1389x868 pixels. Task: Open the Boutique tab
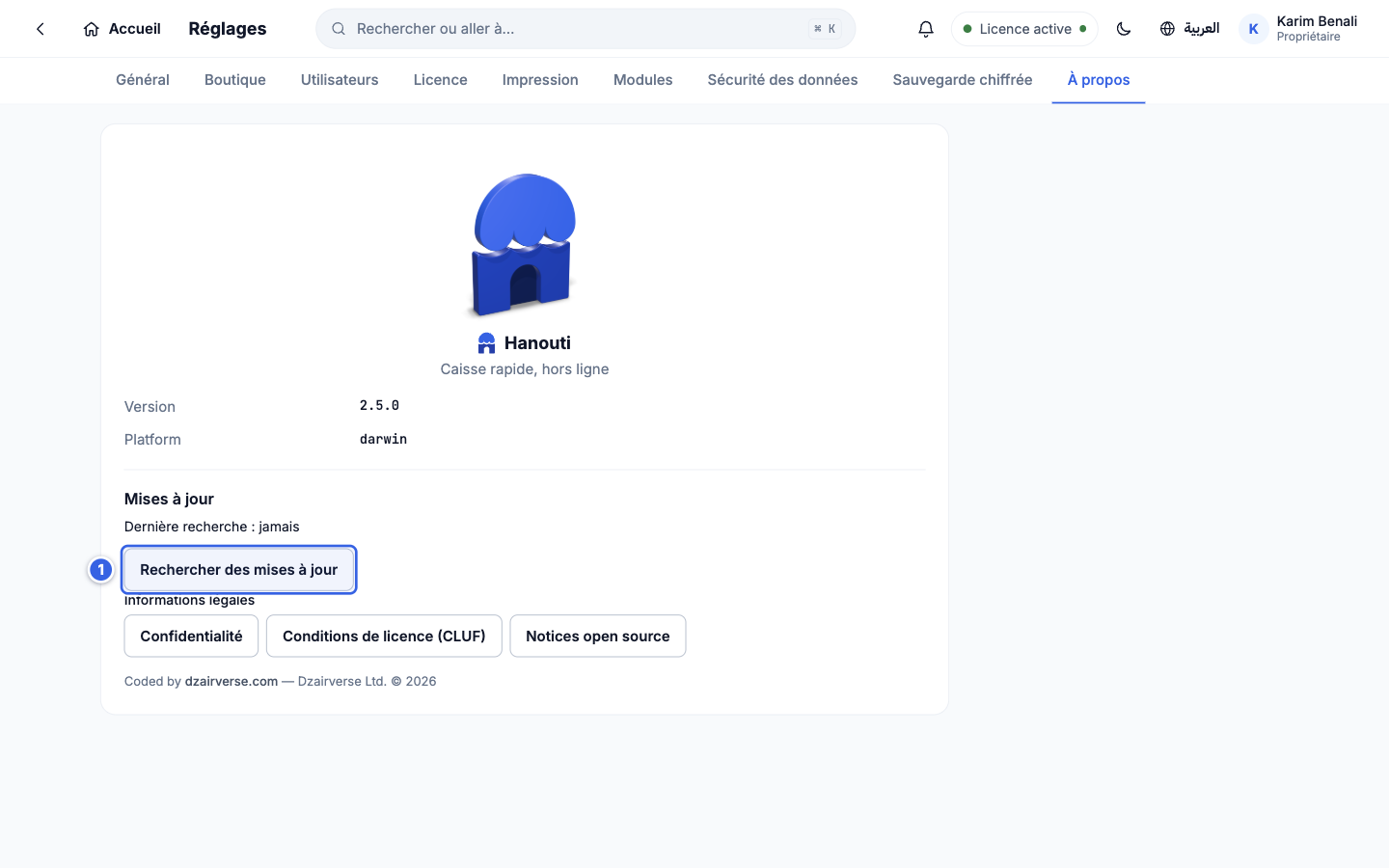click(235, 80)
